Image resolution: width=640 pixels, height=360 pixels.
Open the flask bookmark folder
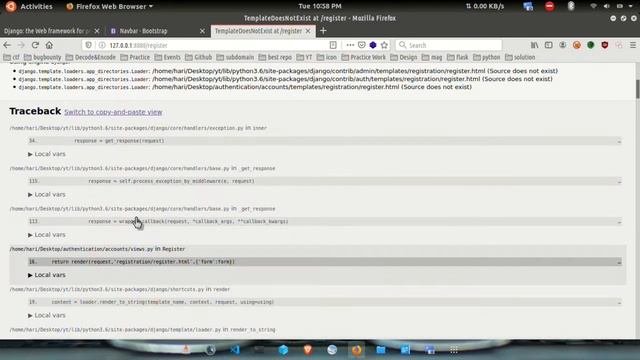(x=458, y=57)
